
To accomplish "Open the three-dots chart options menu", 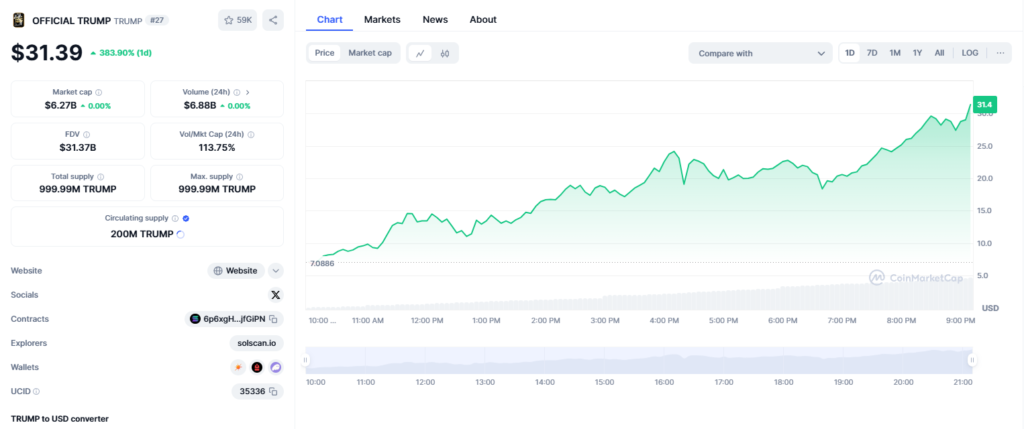I will pyautogui.click(x=1000, y=54).
